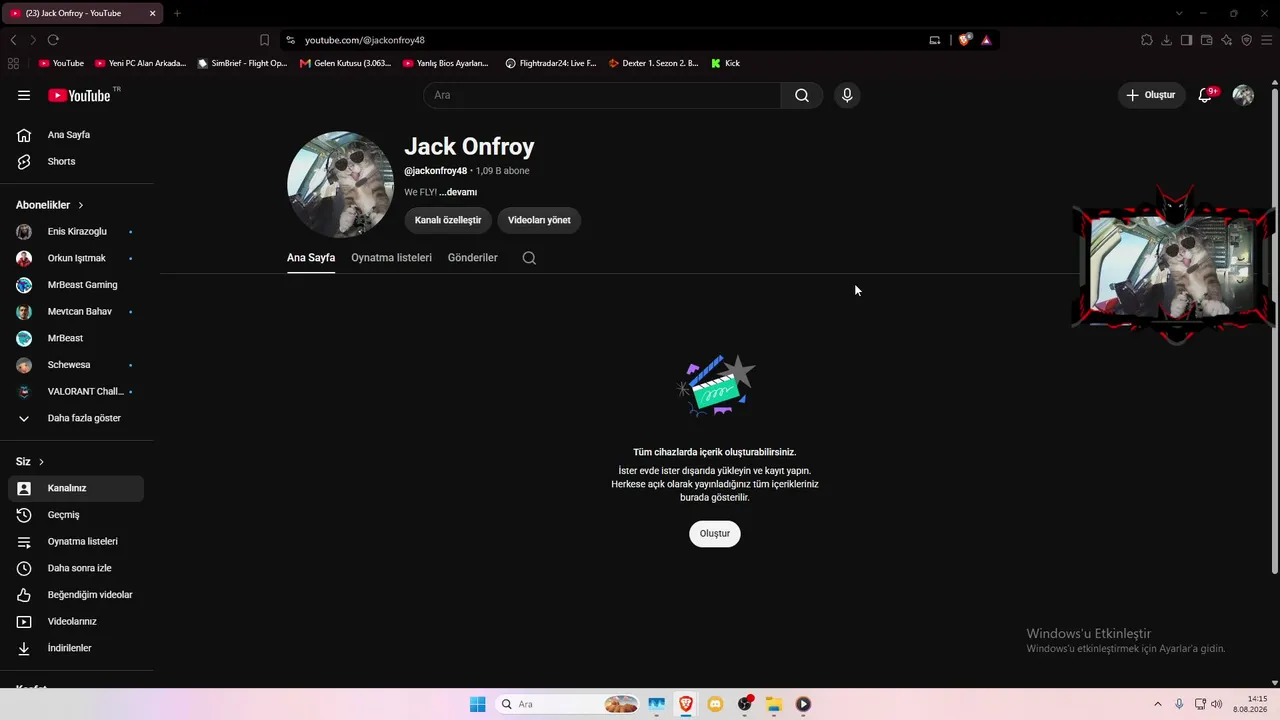Open Geçmiş watch history
1280x720 pixels.
76,515
